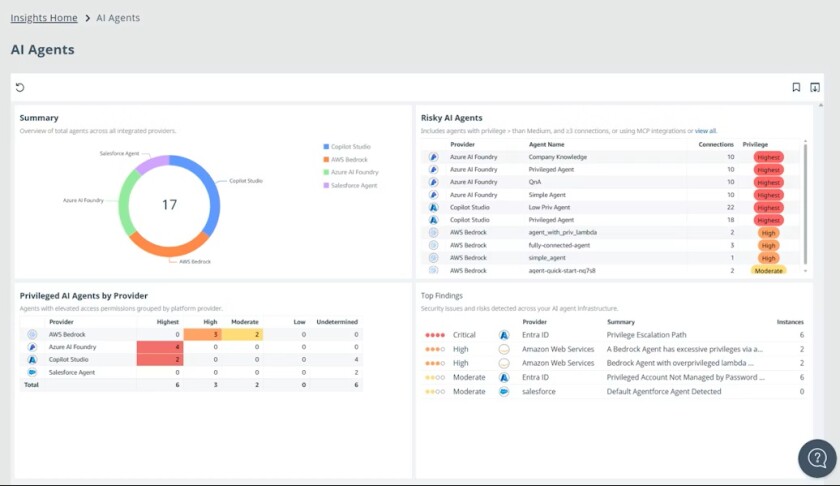The width and height of the screenshot is (840, 486).
Task: Click Copilot Studio icon for Low Priv Agent
Action: [x=433, y=207]
